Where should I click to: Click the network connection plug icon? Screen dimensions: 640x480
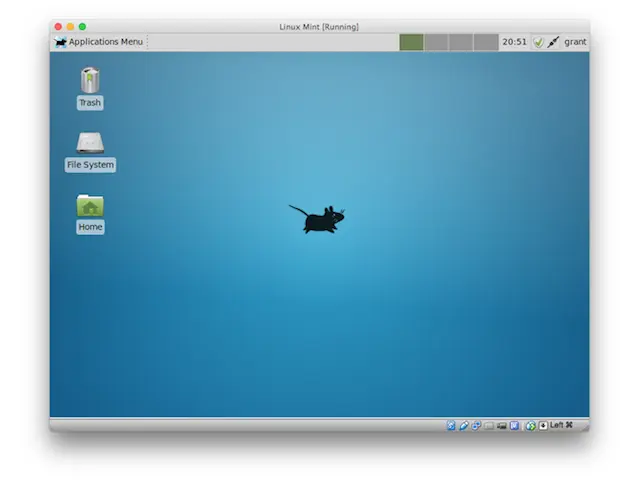(553, 42)
